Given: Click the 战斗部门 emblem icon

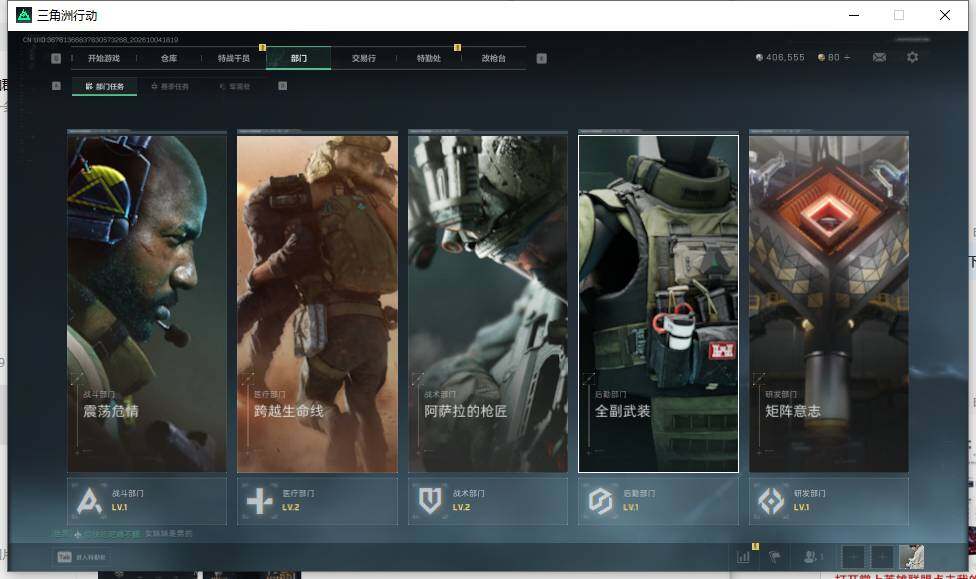Looking at the screenshot, I should pyautogui.click(x=89, y=501).
